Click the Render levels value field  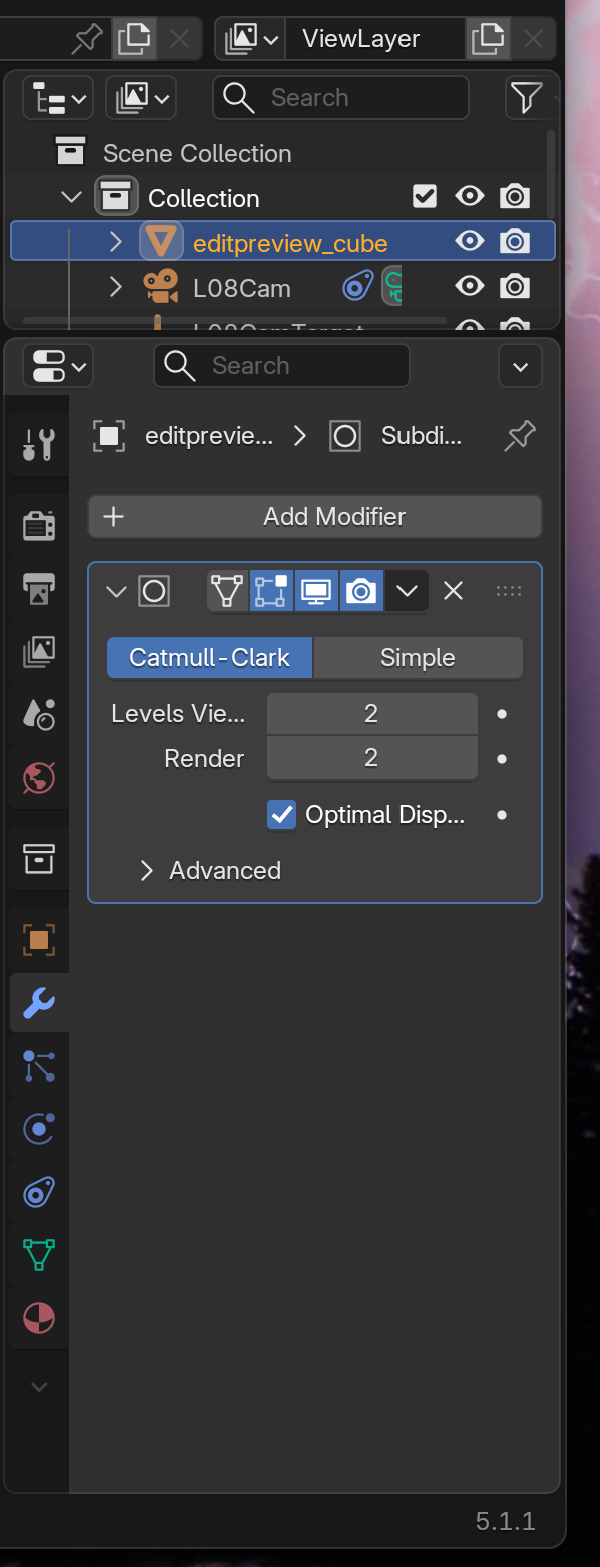point(372,759)
